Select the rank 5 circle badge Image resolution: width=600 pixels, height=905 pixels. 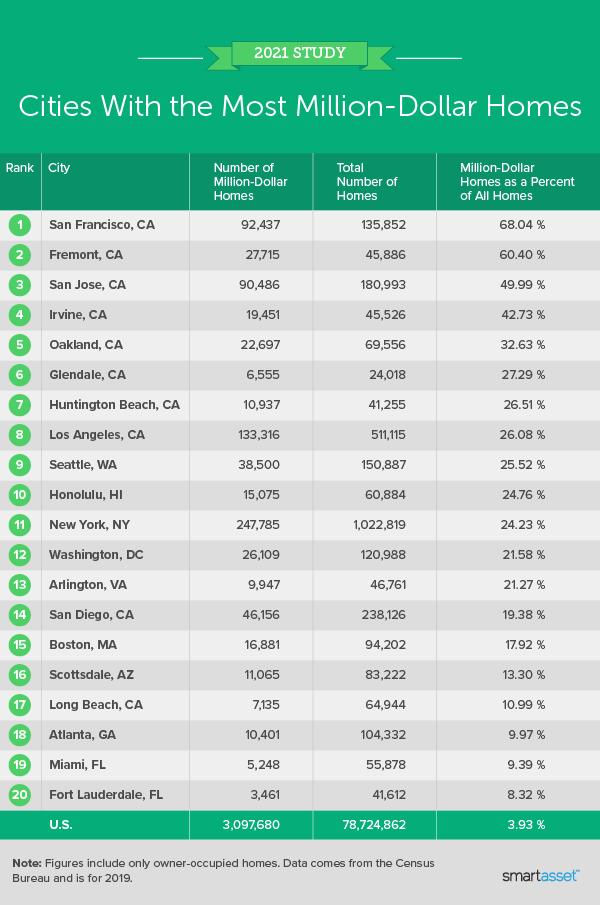click(x=20, y=345)
